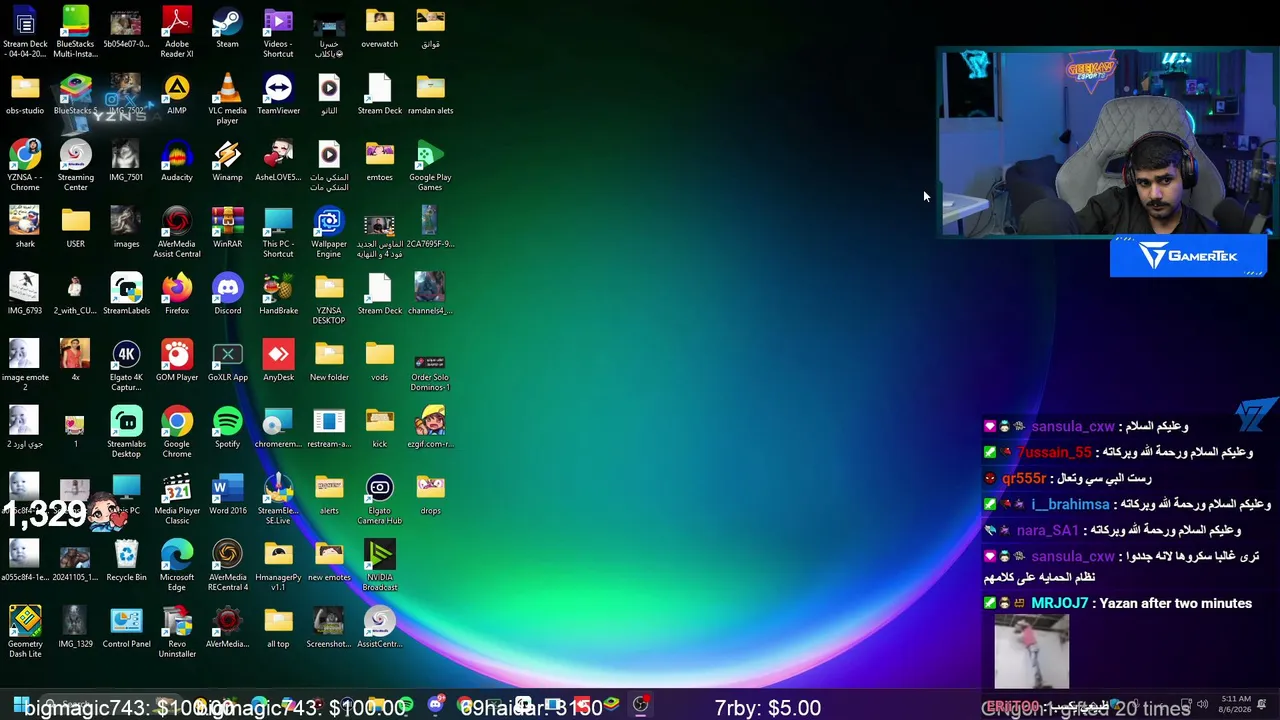Click the HandBrake desktop icon
Screen dimensions: 1280x720
278,294
